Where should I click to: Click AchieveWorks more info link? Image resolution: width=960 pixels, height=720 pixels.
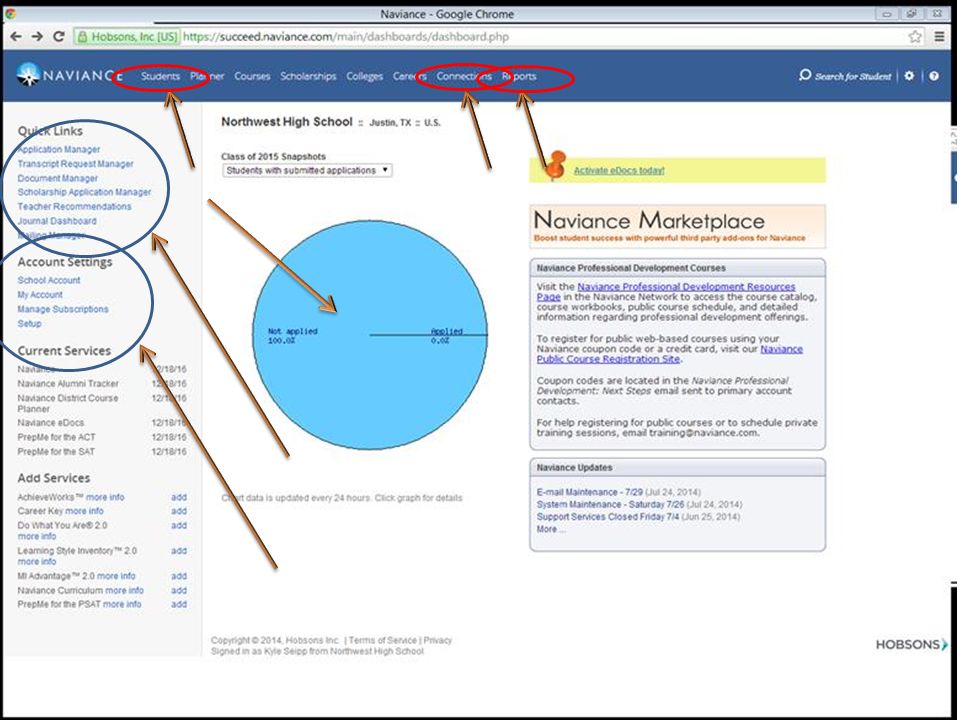coord(105,497)
